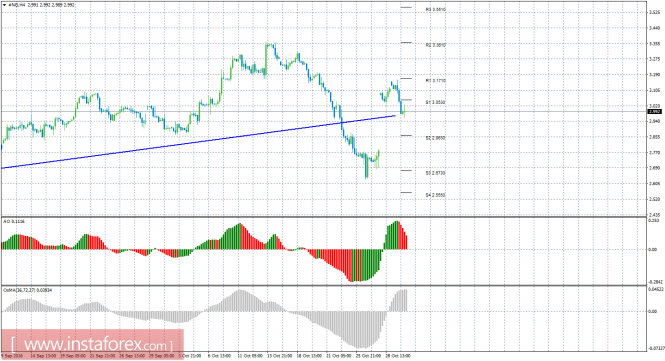The height and width of the screenshot is (361, 665).
Task: Click the S3 support level label
Action: [x=436, y=173]
